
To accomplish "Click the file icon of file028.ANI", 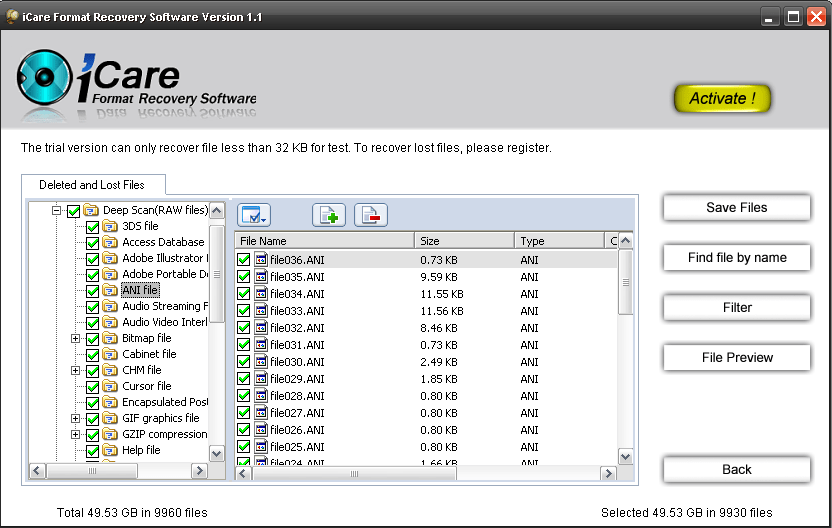I will [261, 395].
